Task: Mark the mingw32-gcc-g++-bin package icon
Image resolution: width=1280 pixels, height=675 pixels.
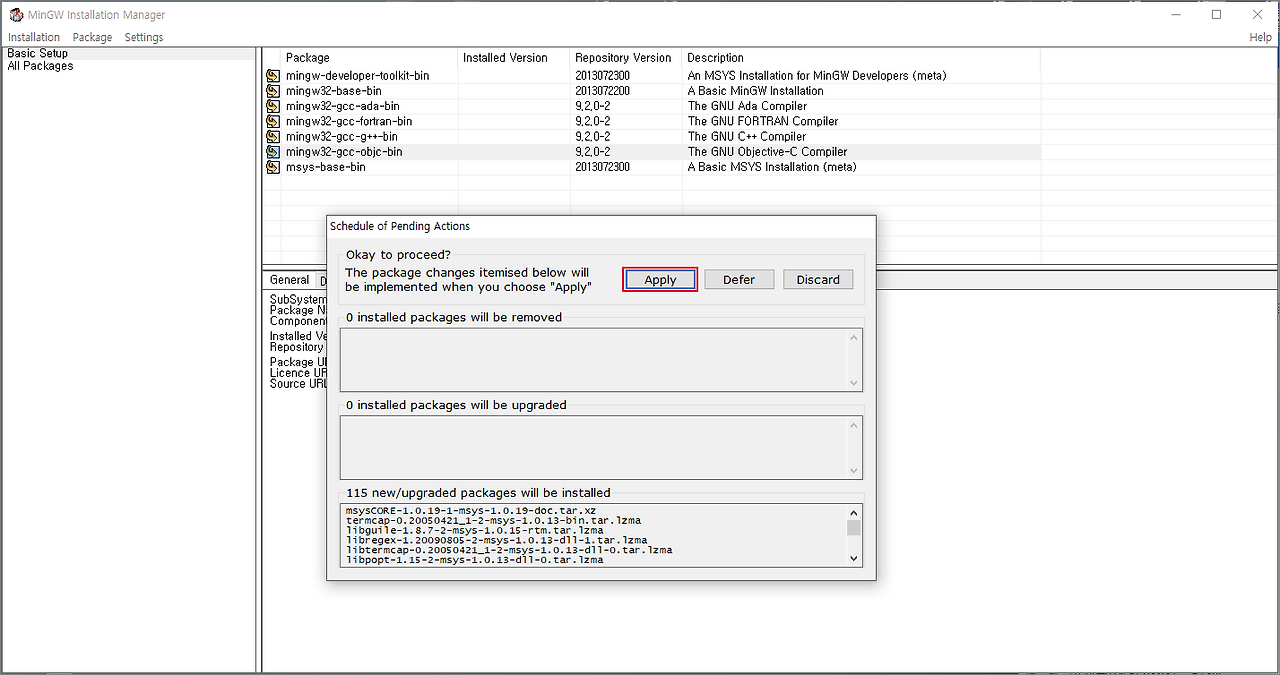Action: pos(273,137)
